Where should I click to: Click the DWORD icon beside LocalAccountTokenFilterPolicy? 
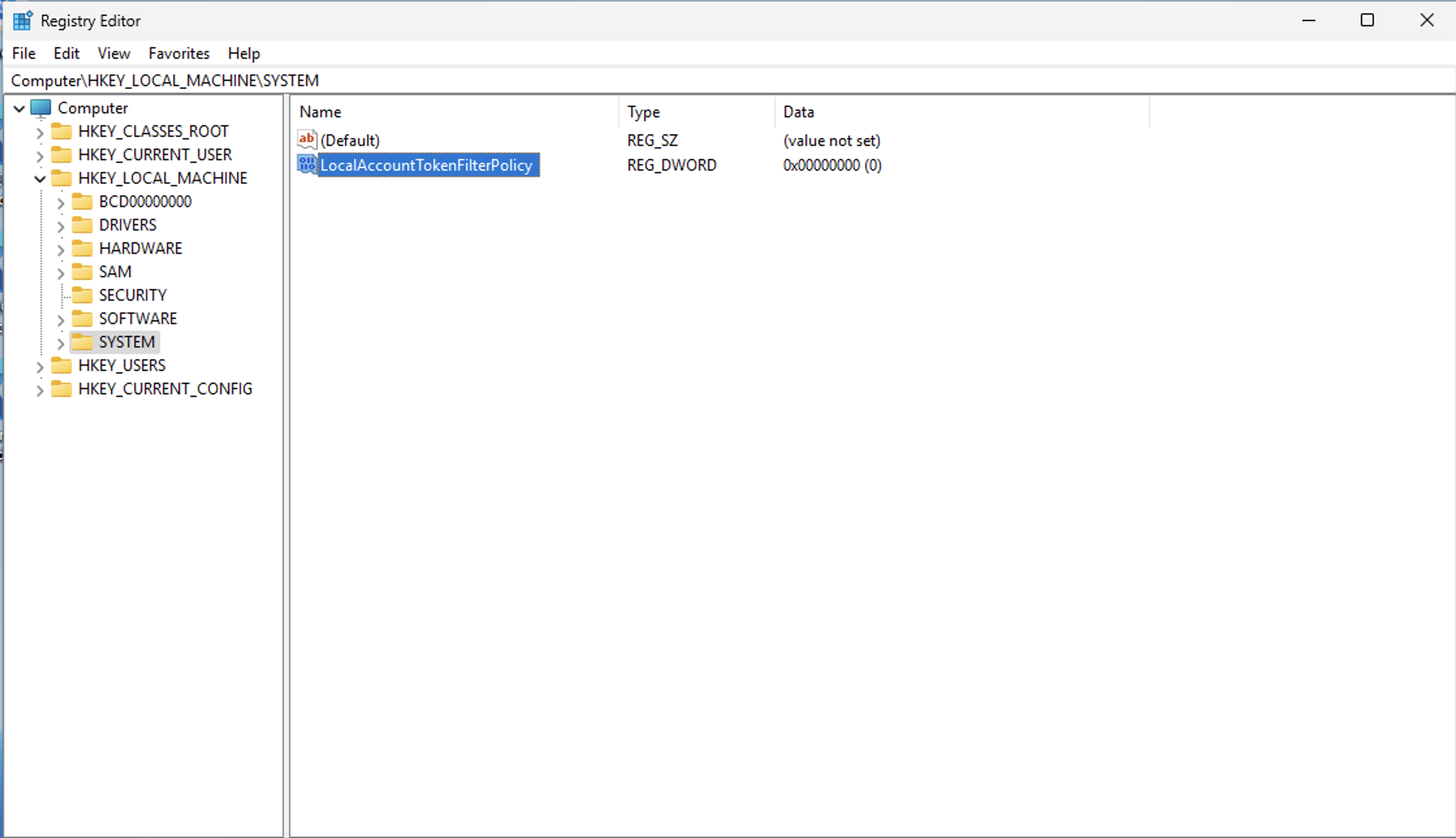tap(306, 165)
